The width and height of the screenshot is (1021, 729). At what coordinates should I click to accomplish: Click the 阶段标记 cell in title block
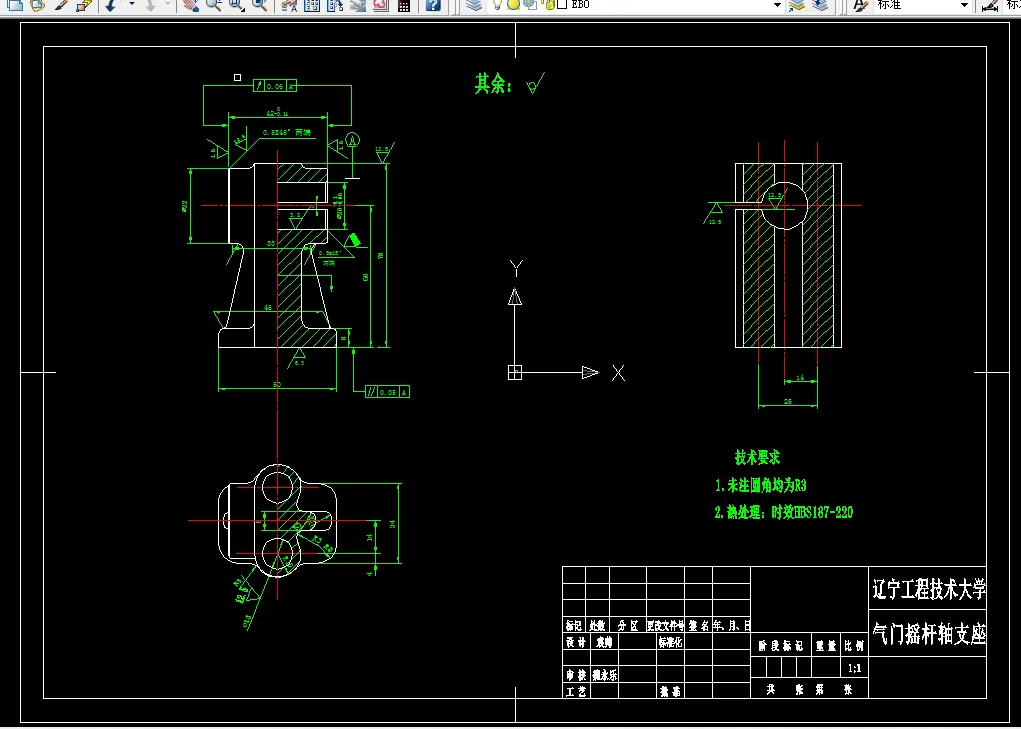pyautogui.click(x=781, y=646)
